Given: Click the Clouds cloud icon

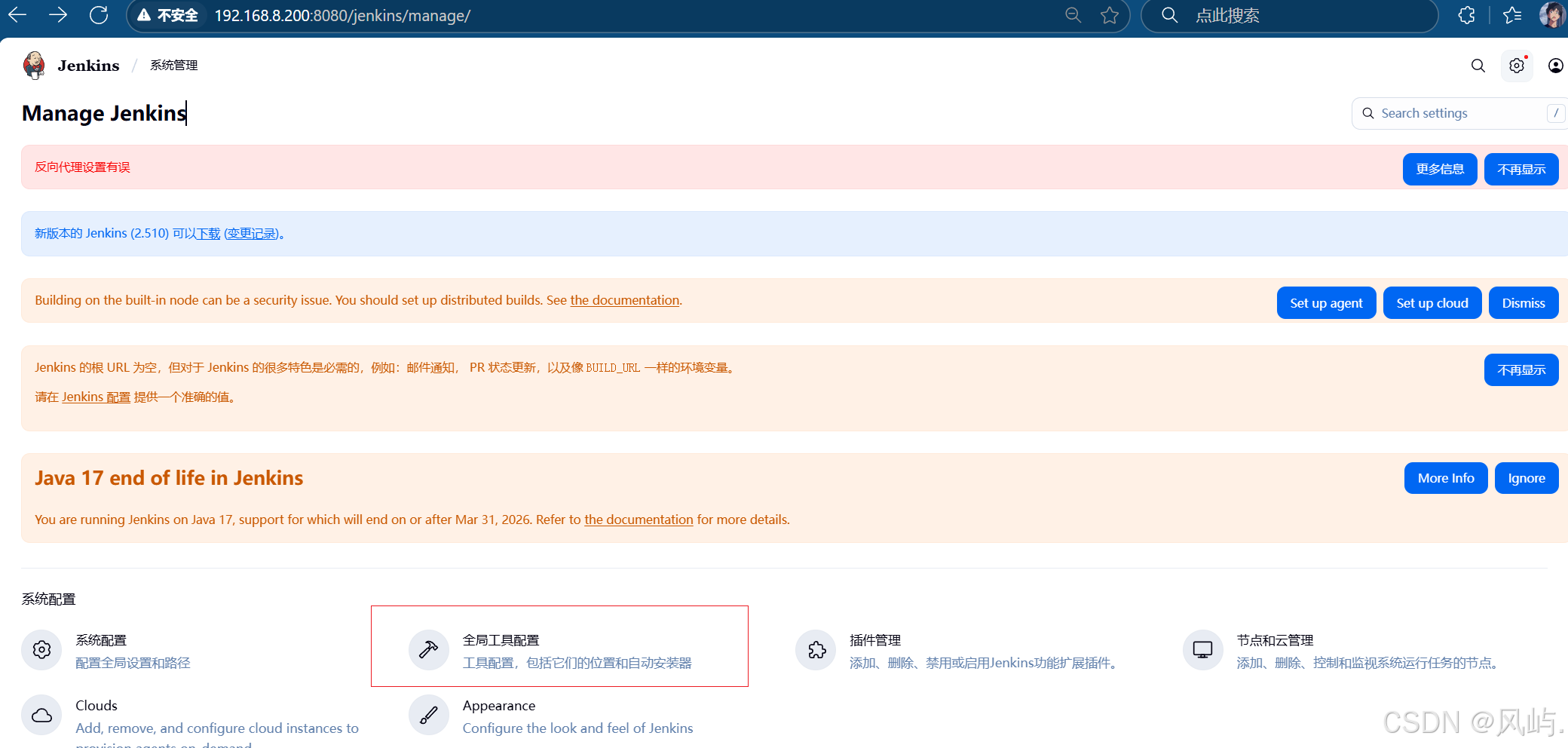Looking at the screenshot, I should coord(41,715).
